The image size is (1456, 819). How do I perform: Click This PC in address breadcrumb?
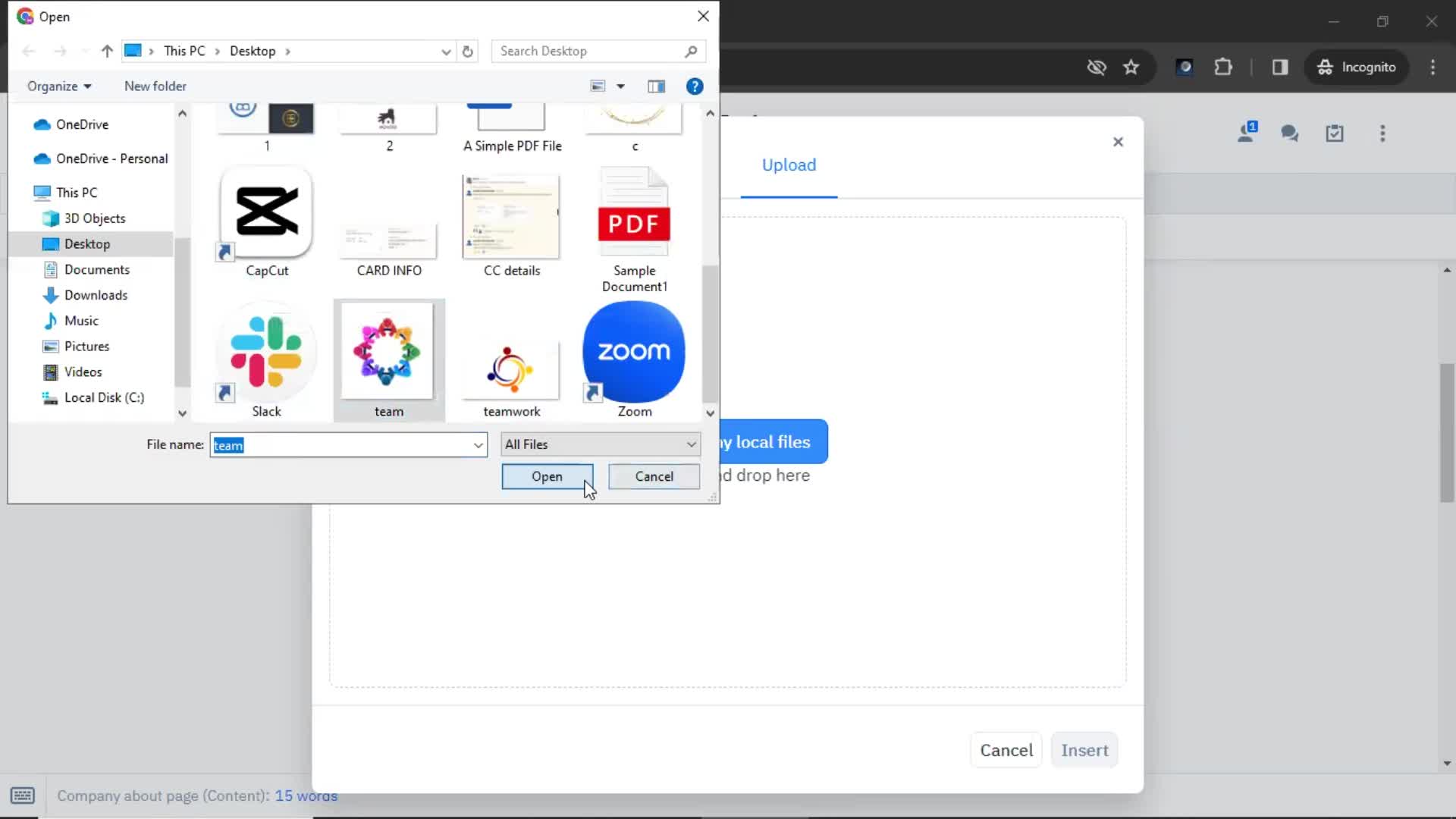(184, 51)
